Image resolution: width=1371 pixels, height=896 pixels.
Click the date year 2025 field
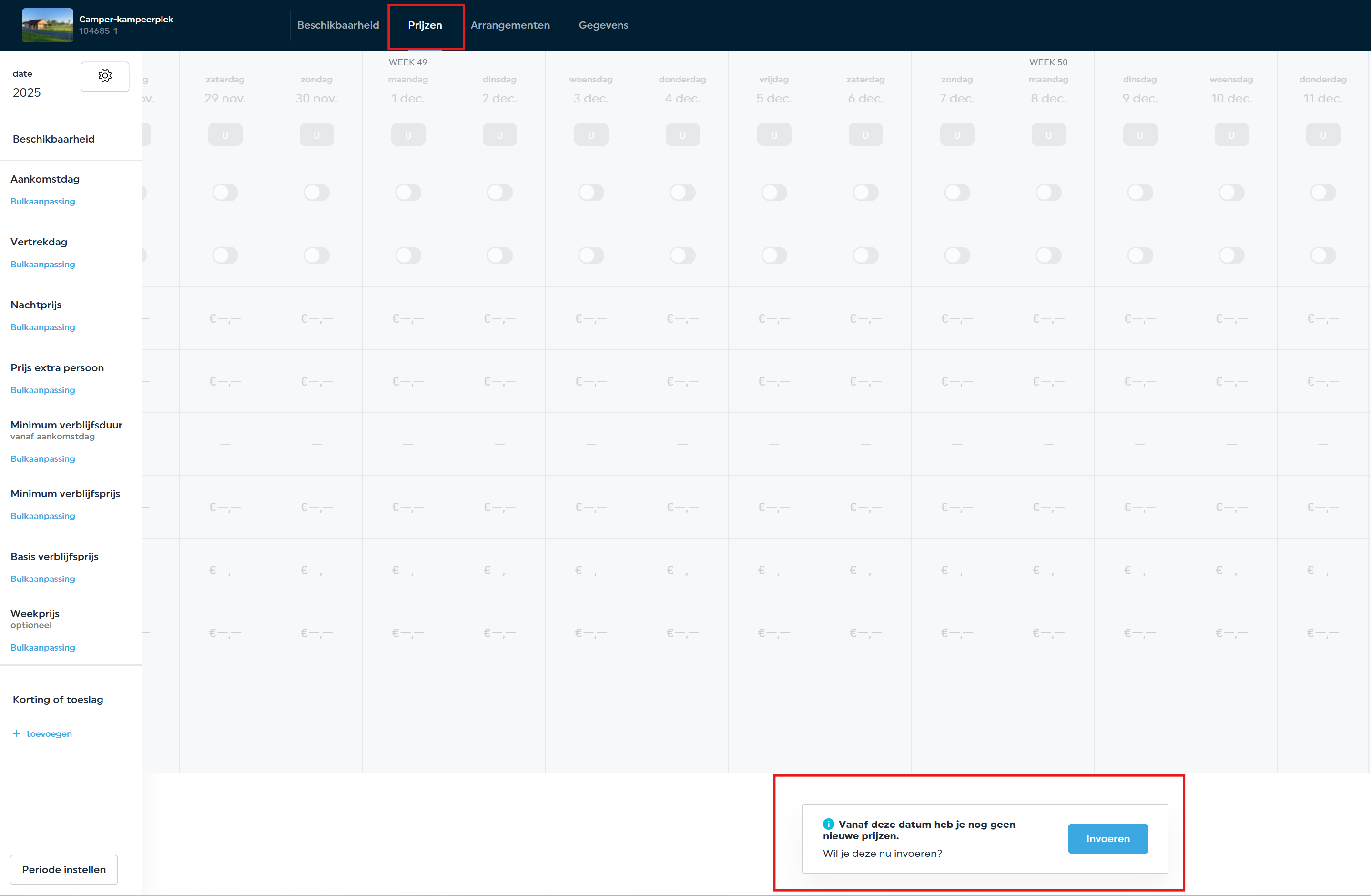point(27,93)
